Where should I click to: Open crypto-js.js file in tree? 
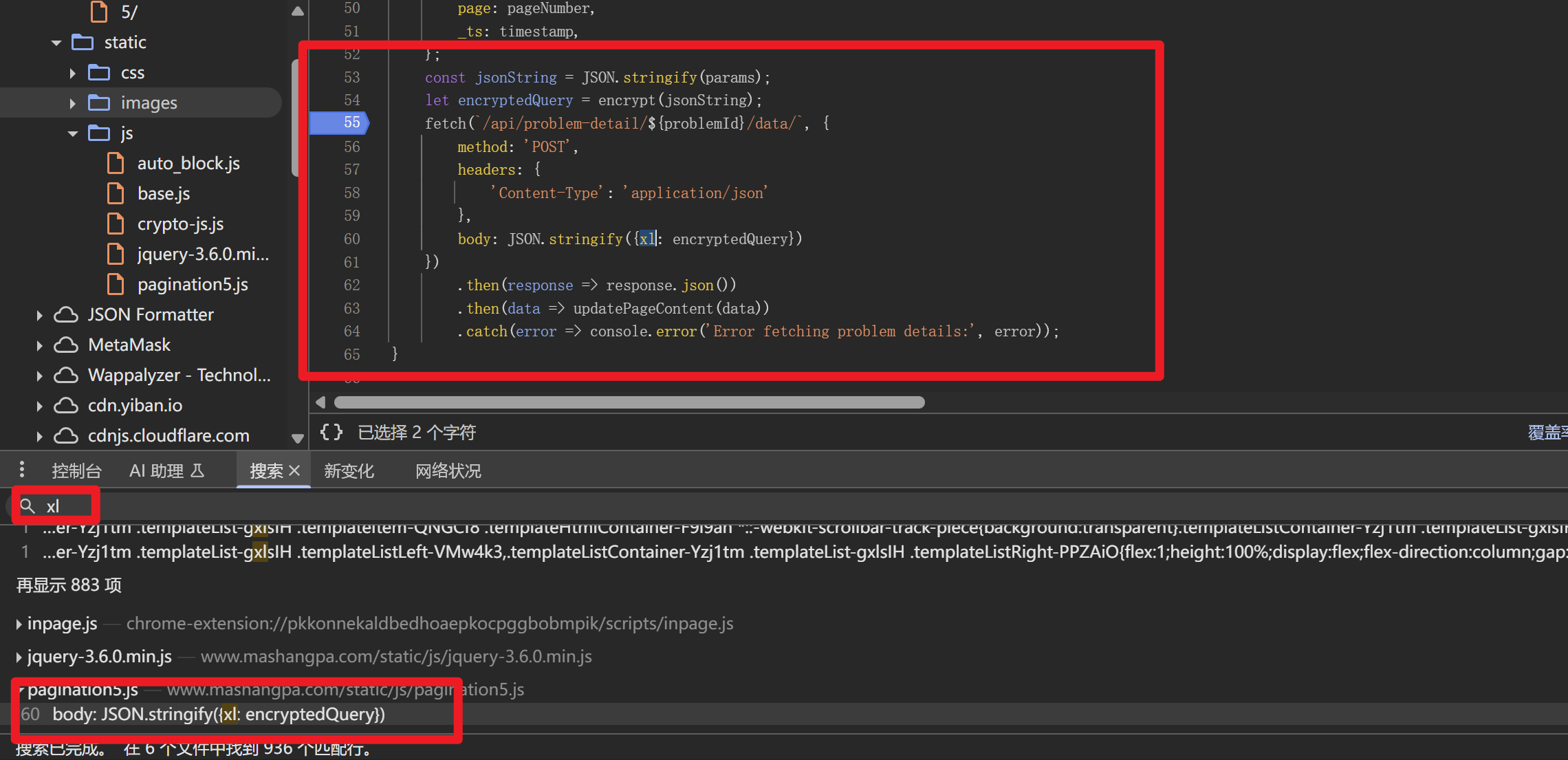coord(180,224)
